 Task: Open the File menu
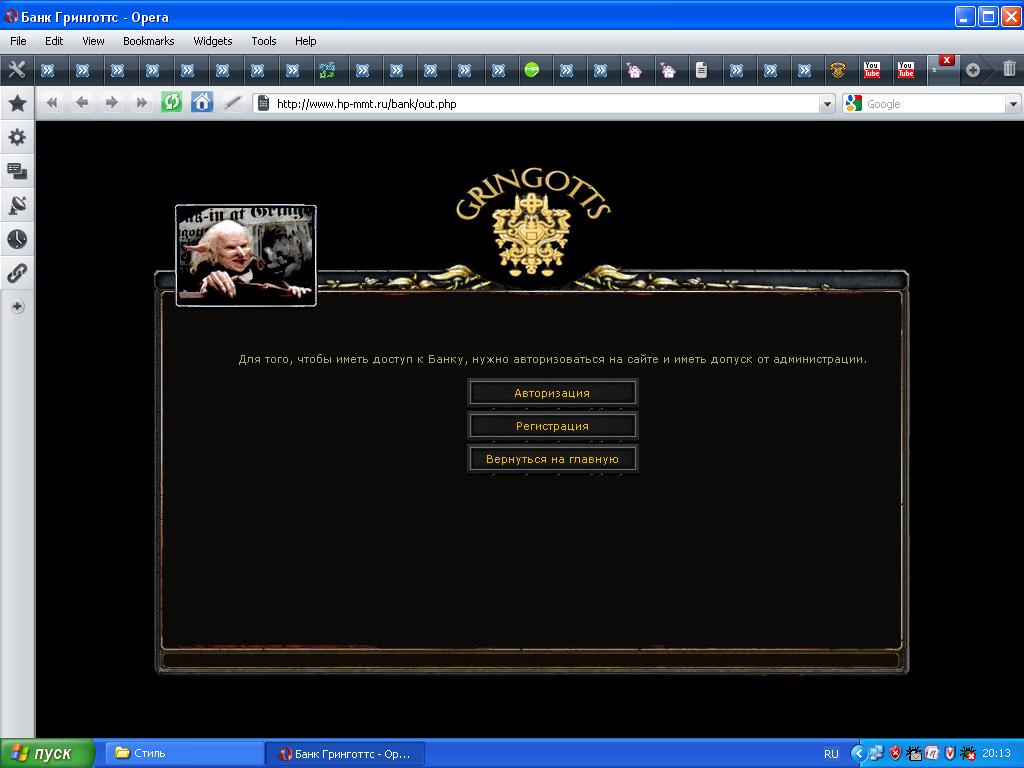pyautogui.click(x=18, y=41)
